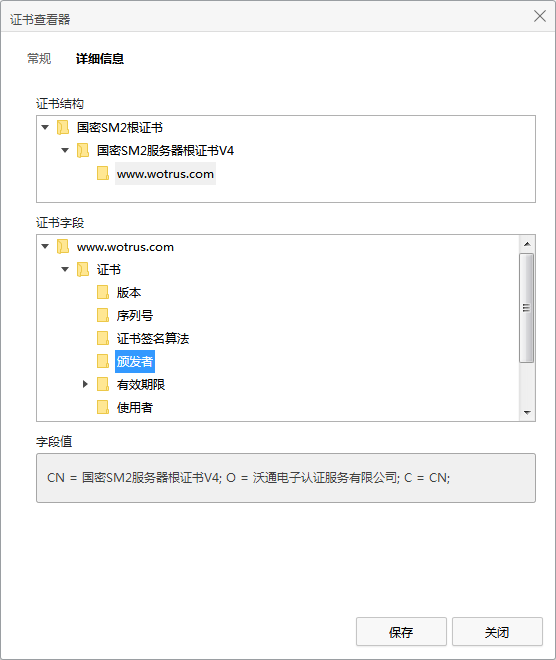Switch to the 常规 tab
The height and width of the screenshot is (660, 556).
(39, 59)
